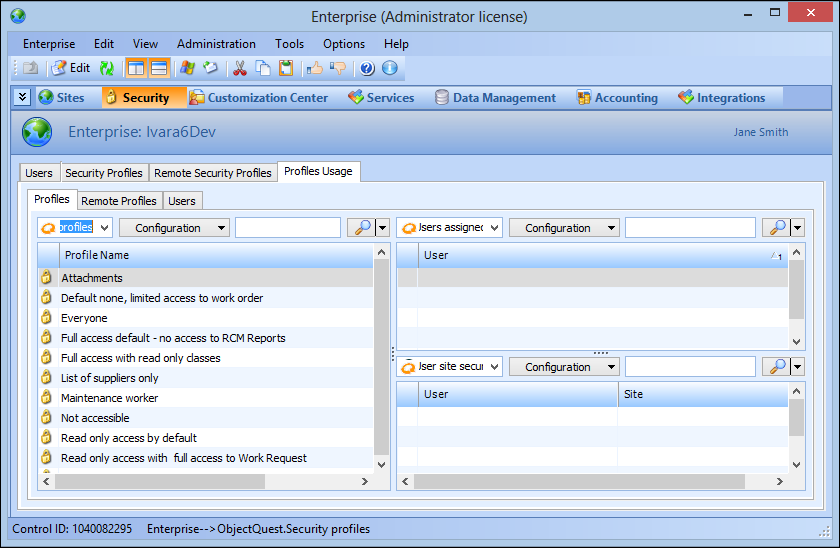Toggle the stacked horizontal layout button
Image resolution: width=840 pixels, height=548 pixels.
pos(159,68)
